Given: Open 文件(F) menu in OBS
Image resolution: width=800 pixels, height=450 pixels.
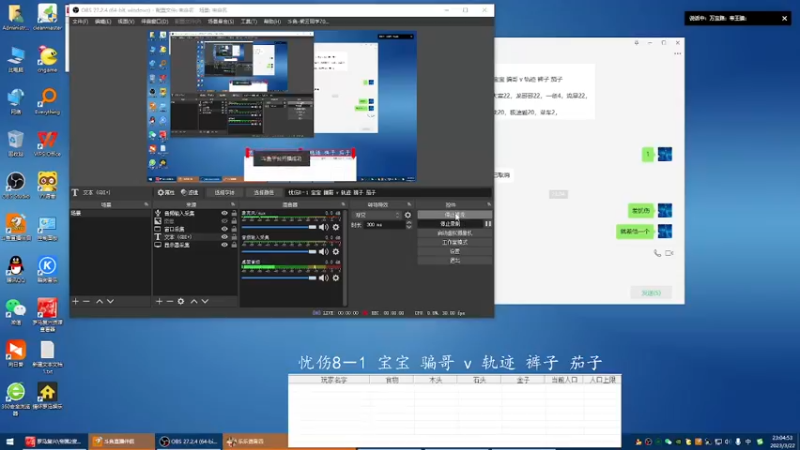Looking at the screenshot, I should [x=80, y=21].
